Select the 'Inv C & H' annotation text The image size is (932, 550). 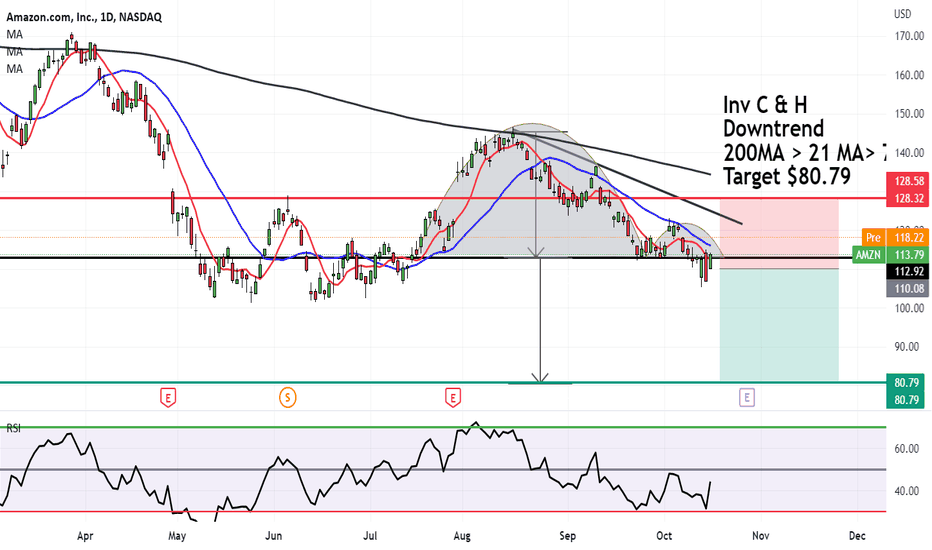click(766, 105)
